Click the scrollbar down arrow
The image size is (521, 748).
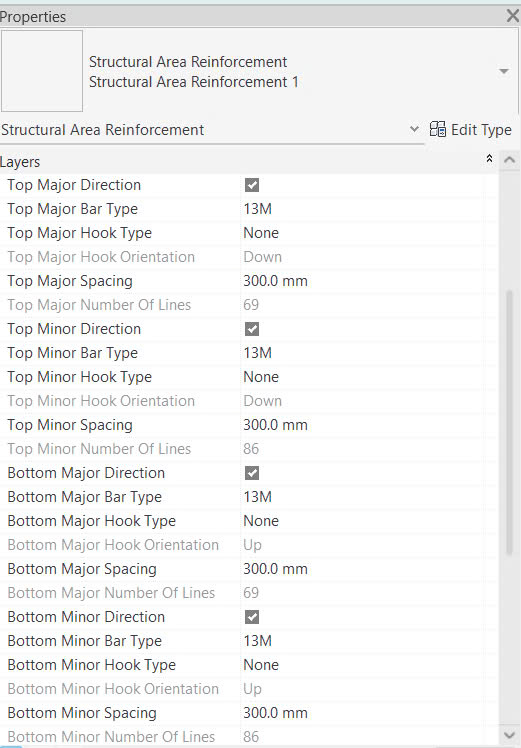[x=510, y=734]
